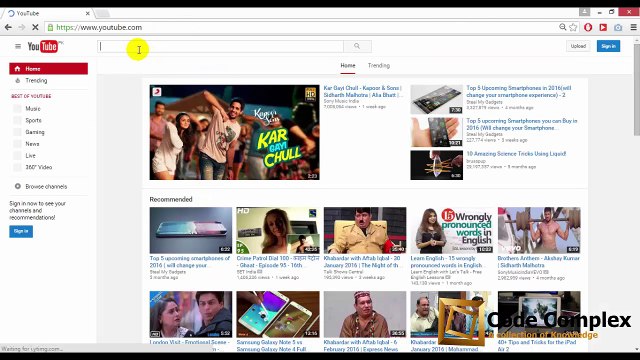The image size is (640, 360).
Task: Click the search magnifier button
Action: pos(357,46)
